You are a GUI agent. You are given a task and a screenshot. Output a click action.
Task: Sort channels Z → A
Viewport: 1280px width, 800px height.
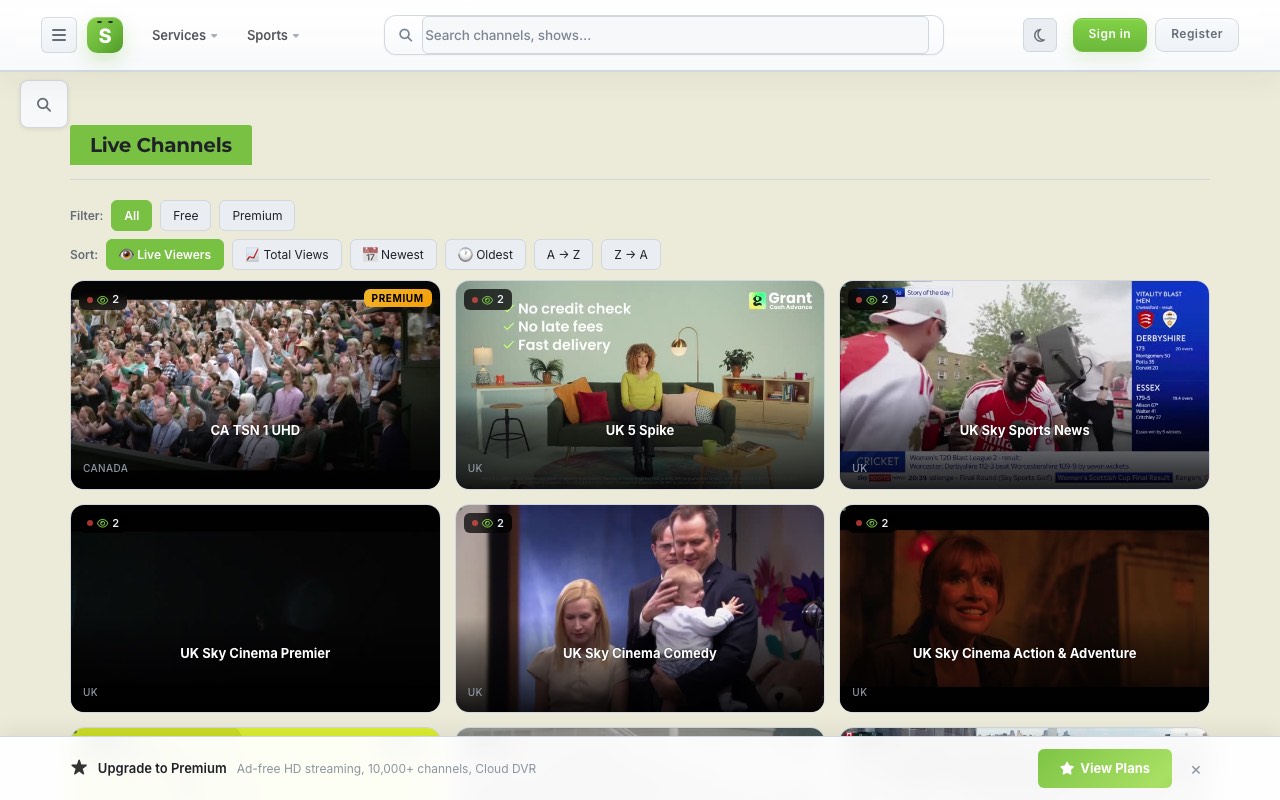[631, 254]
